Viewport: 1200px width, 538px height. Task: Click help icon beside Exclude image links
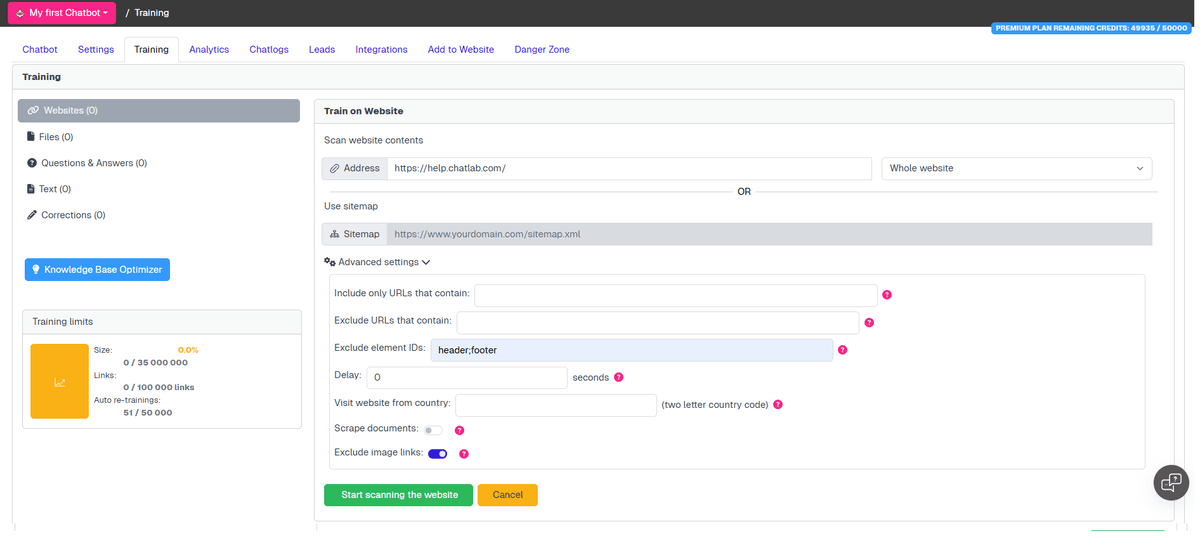[464, 454]
